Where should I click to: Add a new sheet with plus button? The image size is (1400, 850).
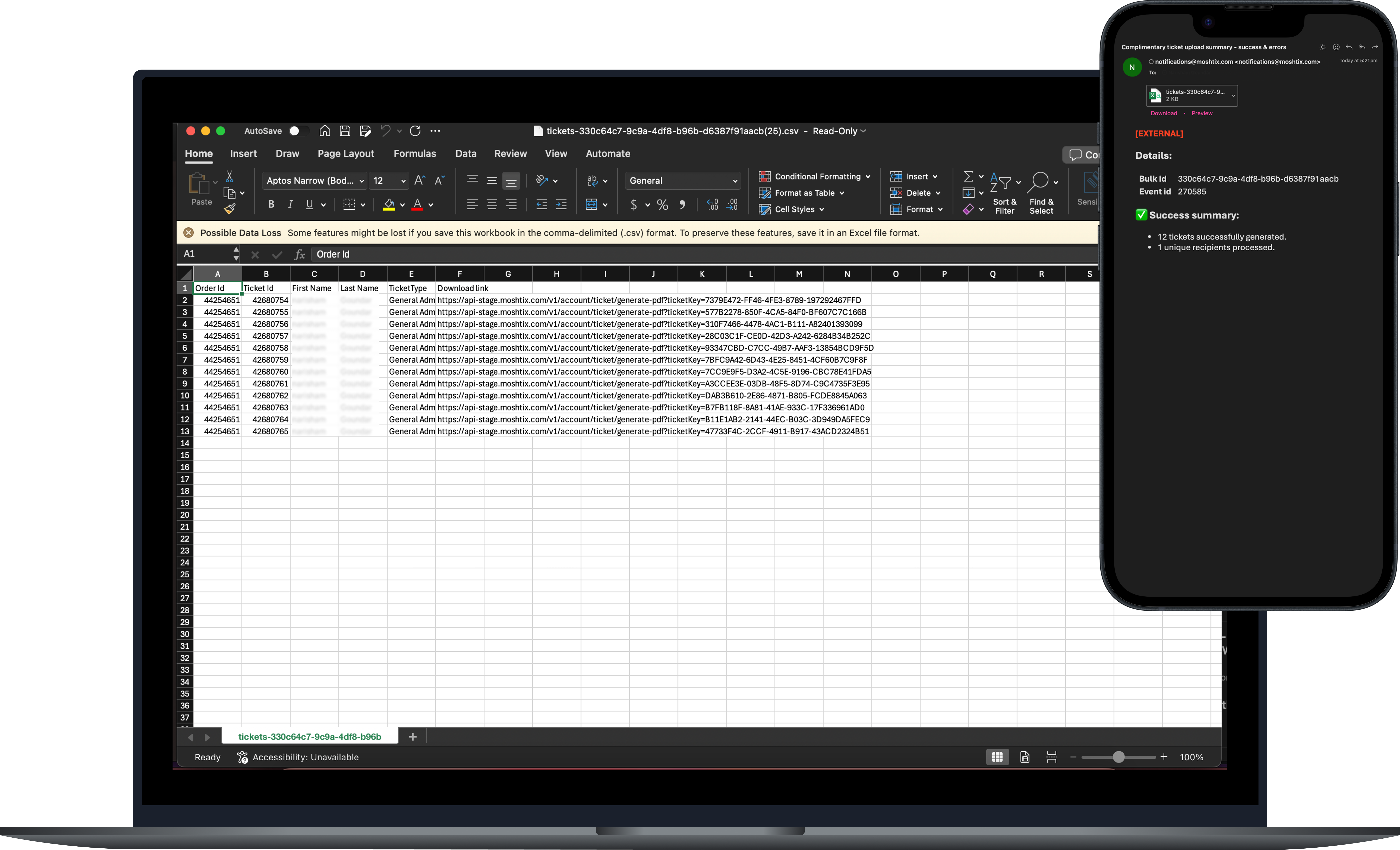413,737
